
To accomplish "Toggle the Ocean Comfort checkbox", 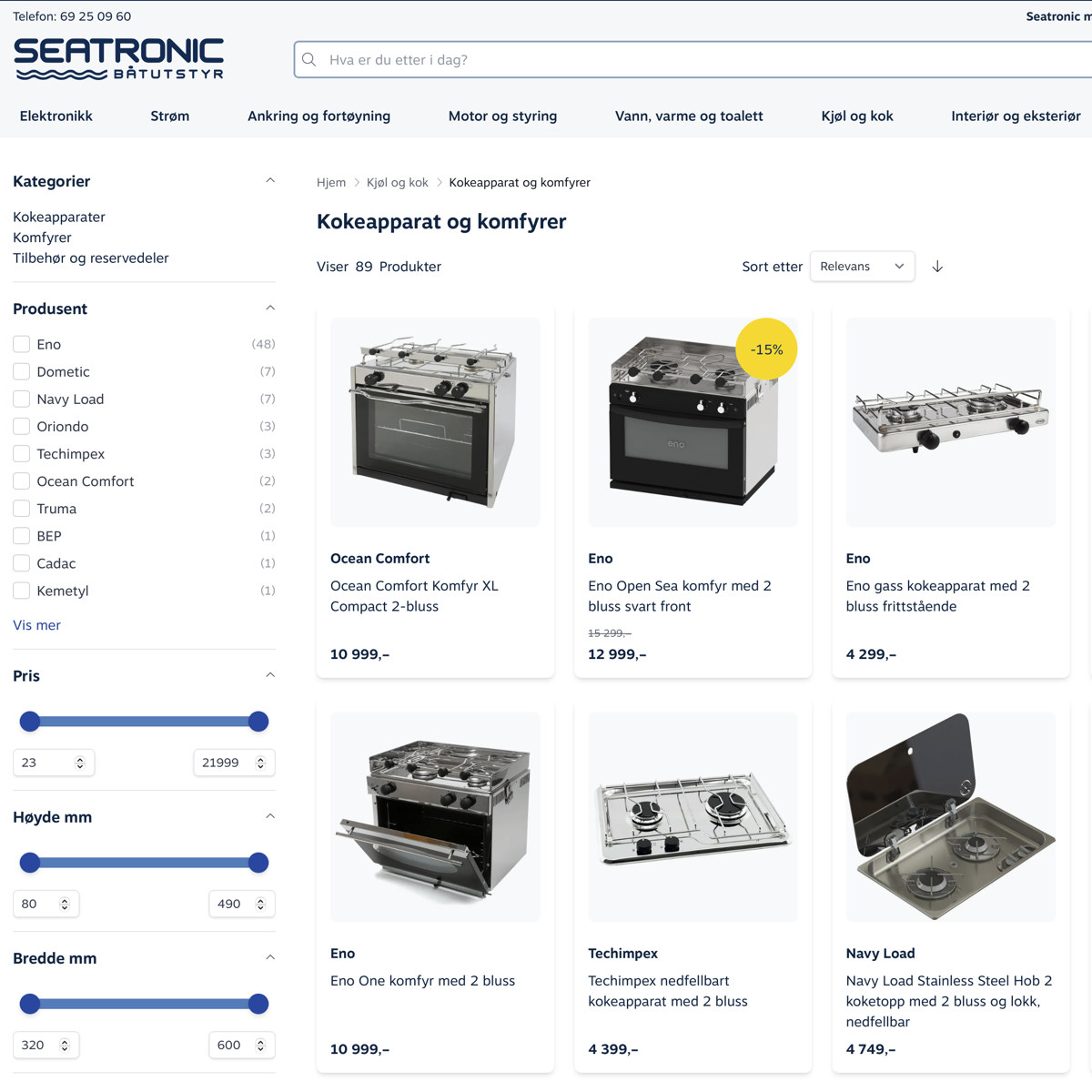I will click(22, 480).
